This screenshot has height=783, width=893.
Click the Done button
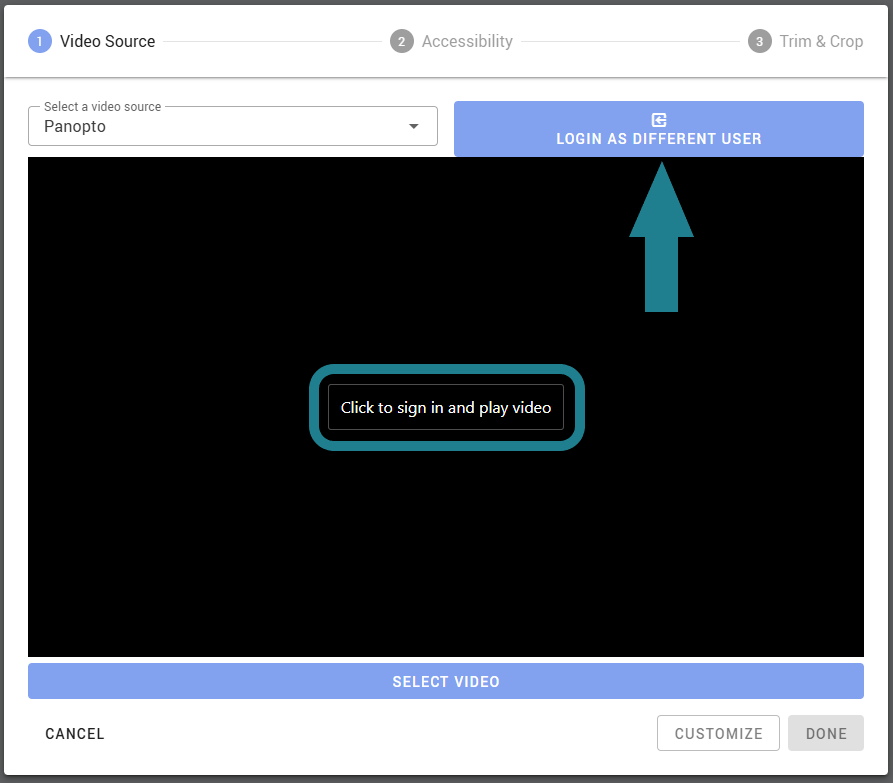tap(826, 733)
